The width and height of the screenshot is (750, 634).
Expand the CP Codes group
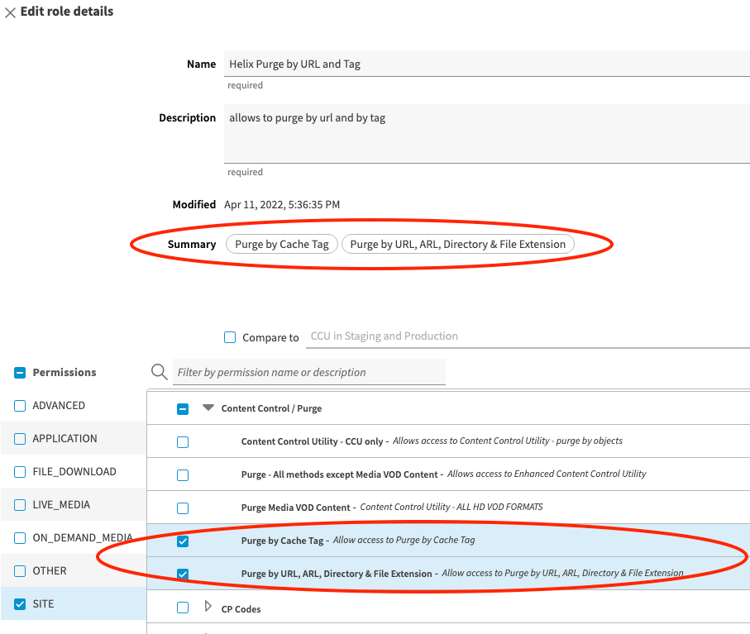coord(208,606)
